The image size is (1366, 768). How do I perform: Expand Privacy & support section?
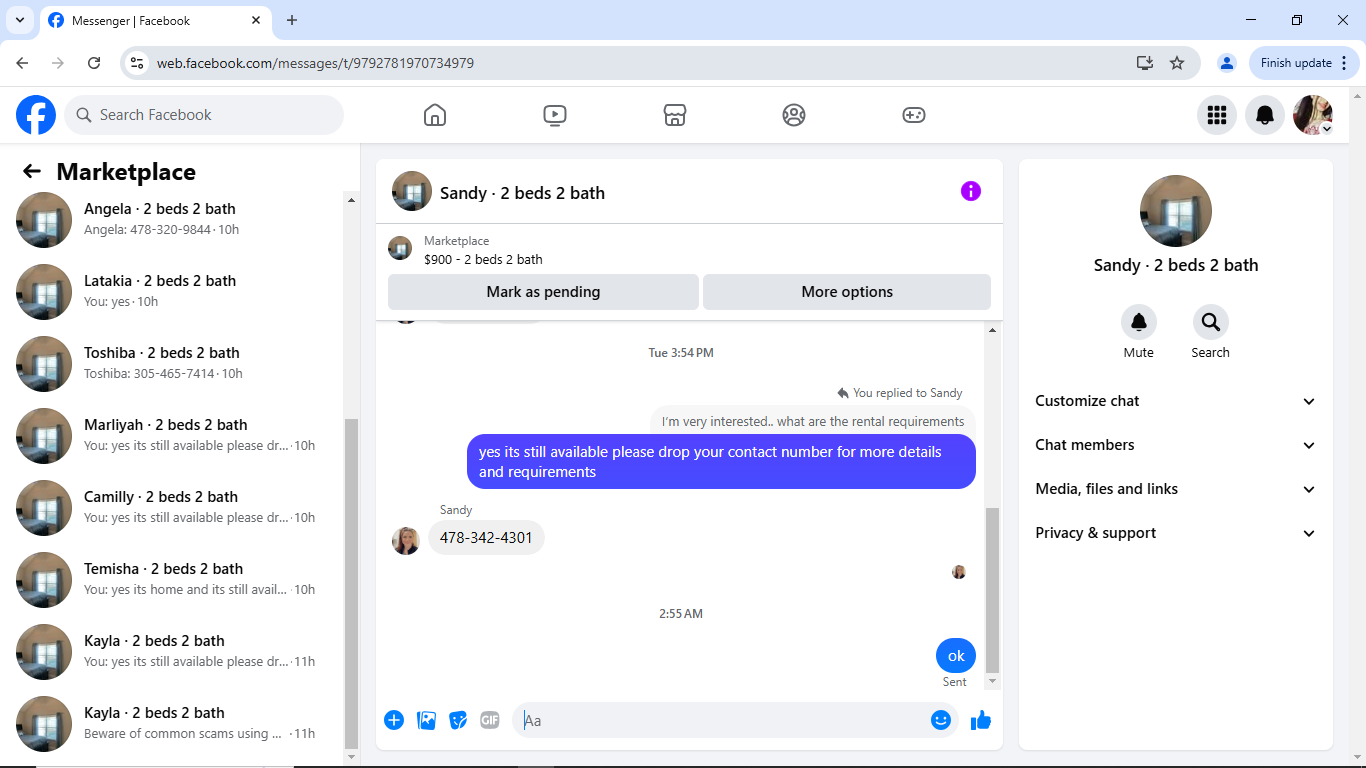(x=1176, y=533)
